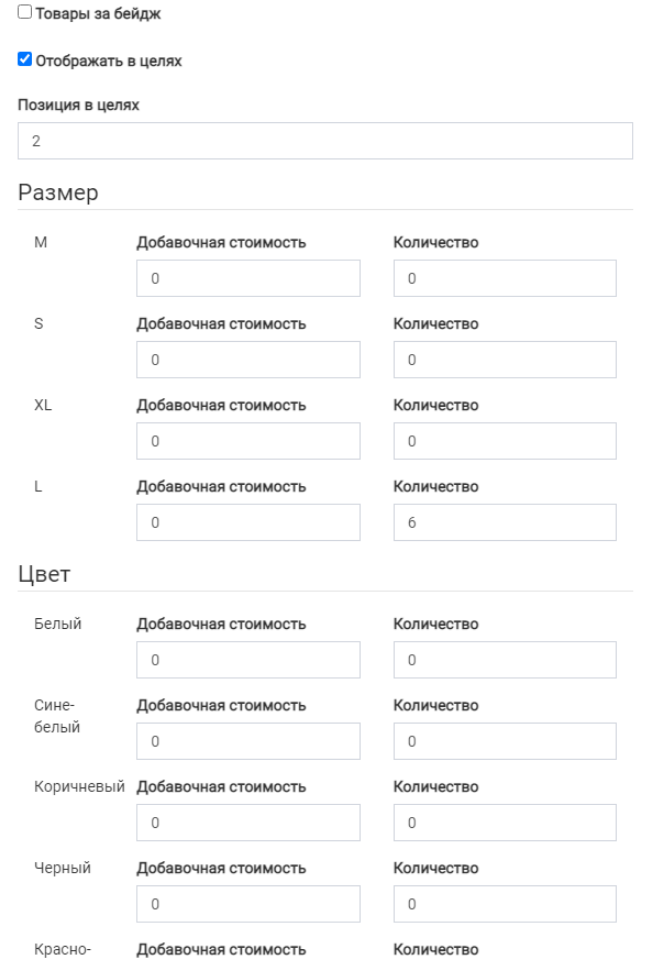This screenshot has height=960, width=653.
Task: Focus Количество field for size S
Action: [505, 359]
